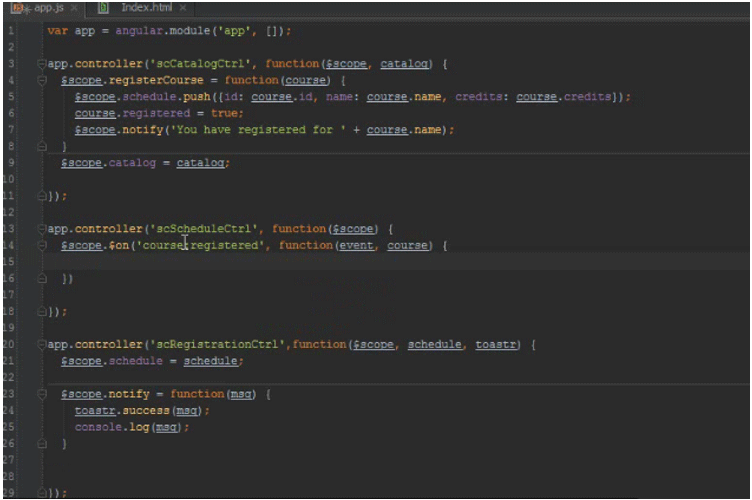
Task: Click 'credits:' key on line 5
Action: (x=482, y=97)
